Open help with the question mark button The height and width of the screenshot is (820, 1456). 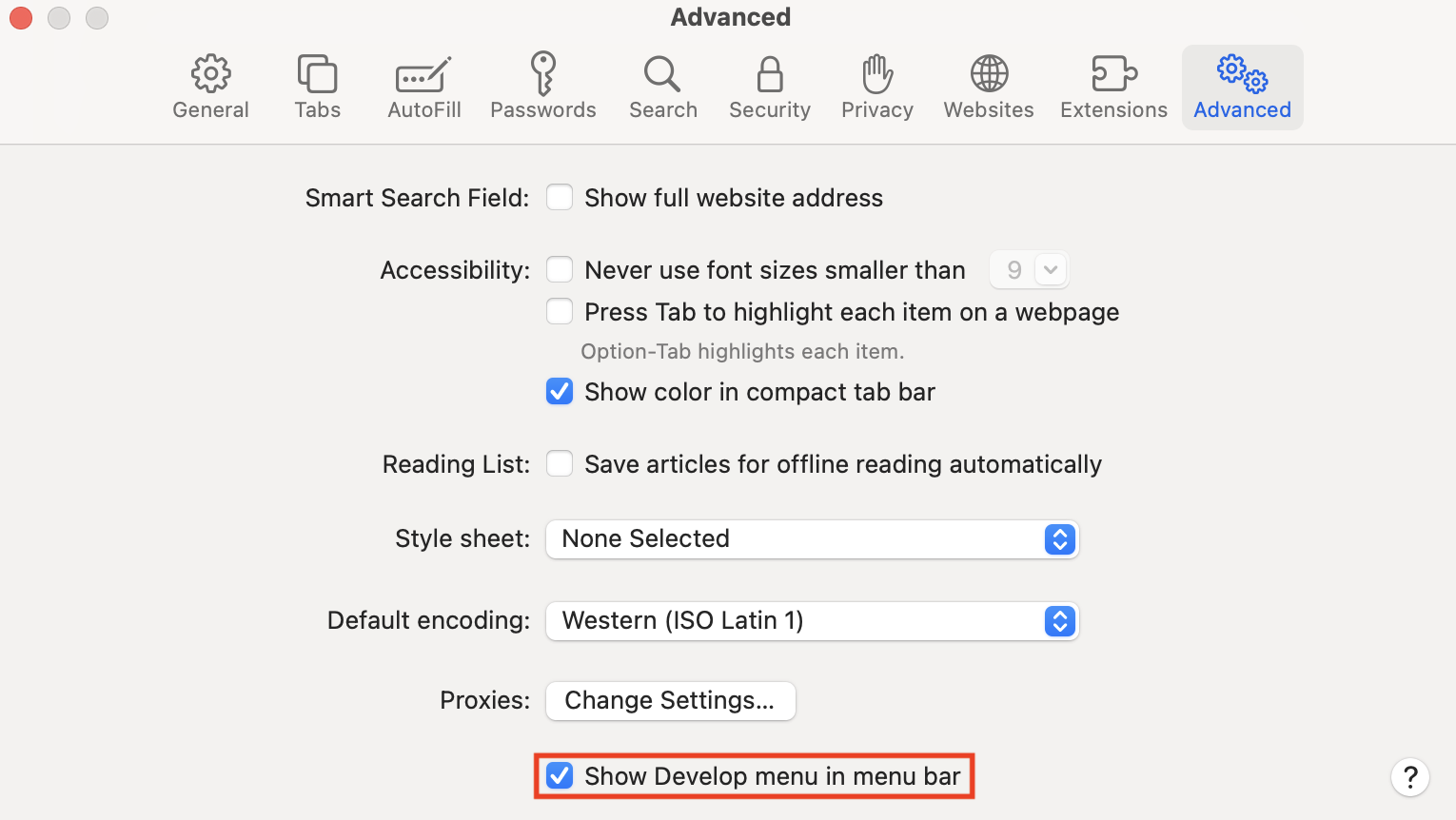pyautogui.click(x=1410, y=776)
